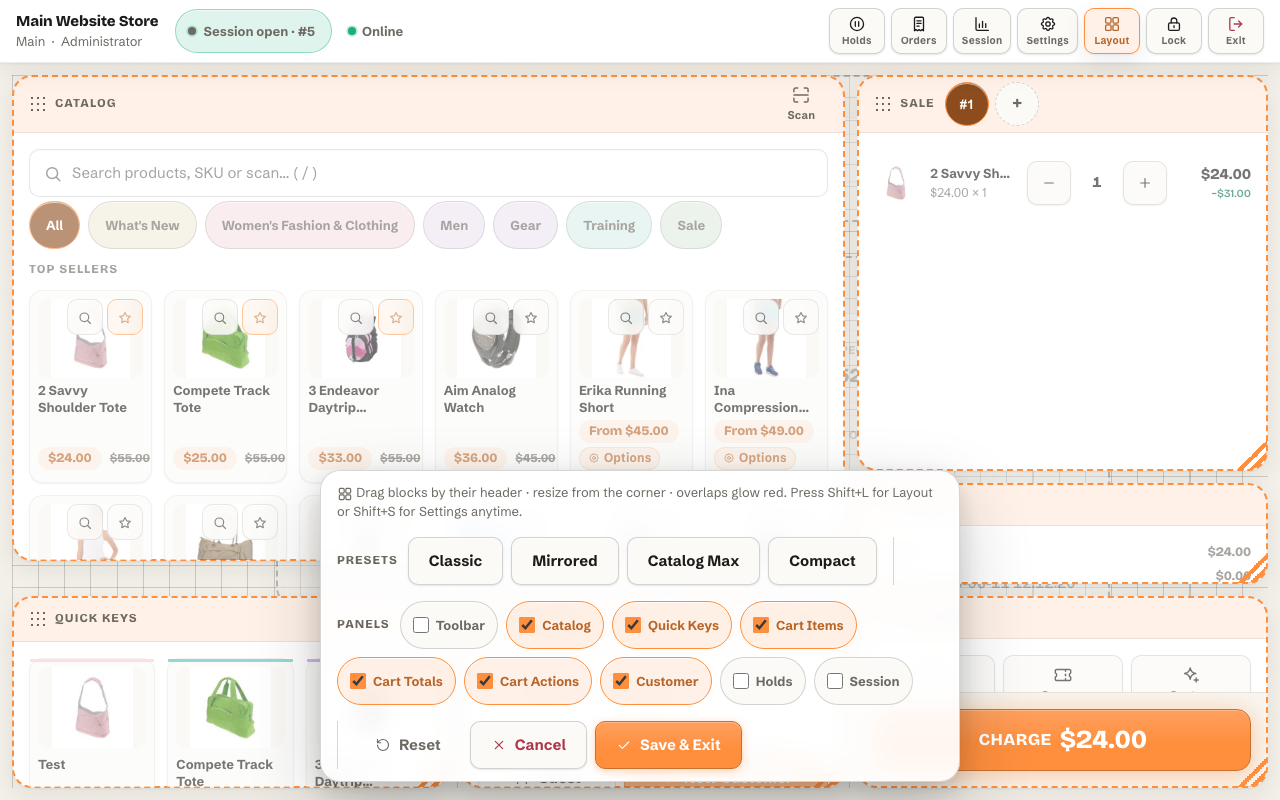Open Settings gear in toolbar
The image size is (1280, 800).
(x=1047, y=31)
